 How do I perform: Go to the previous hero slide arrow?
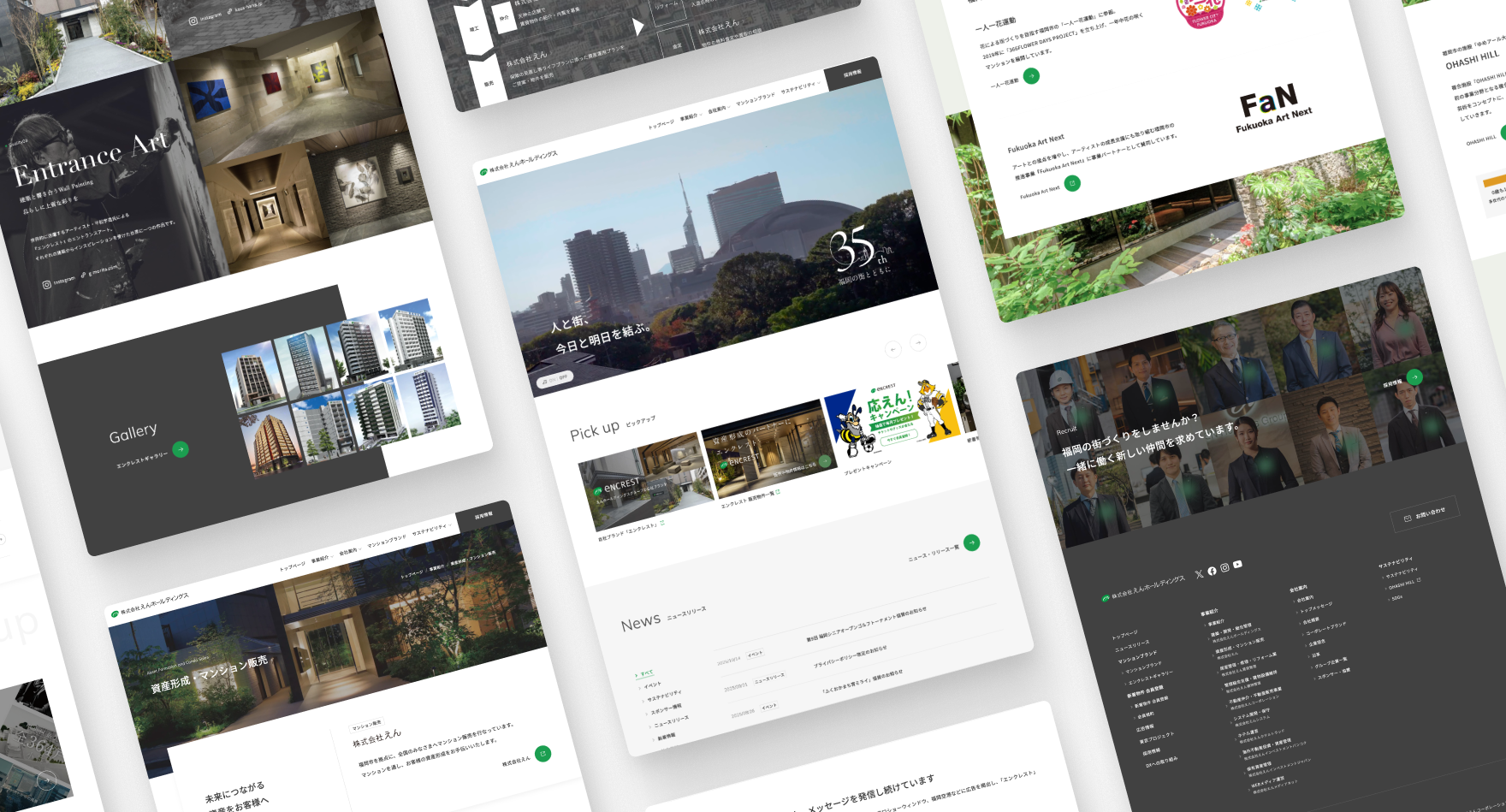point(893,349)
